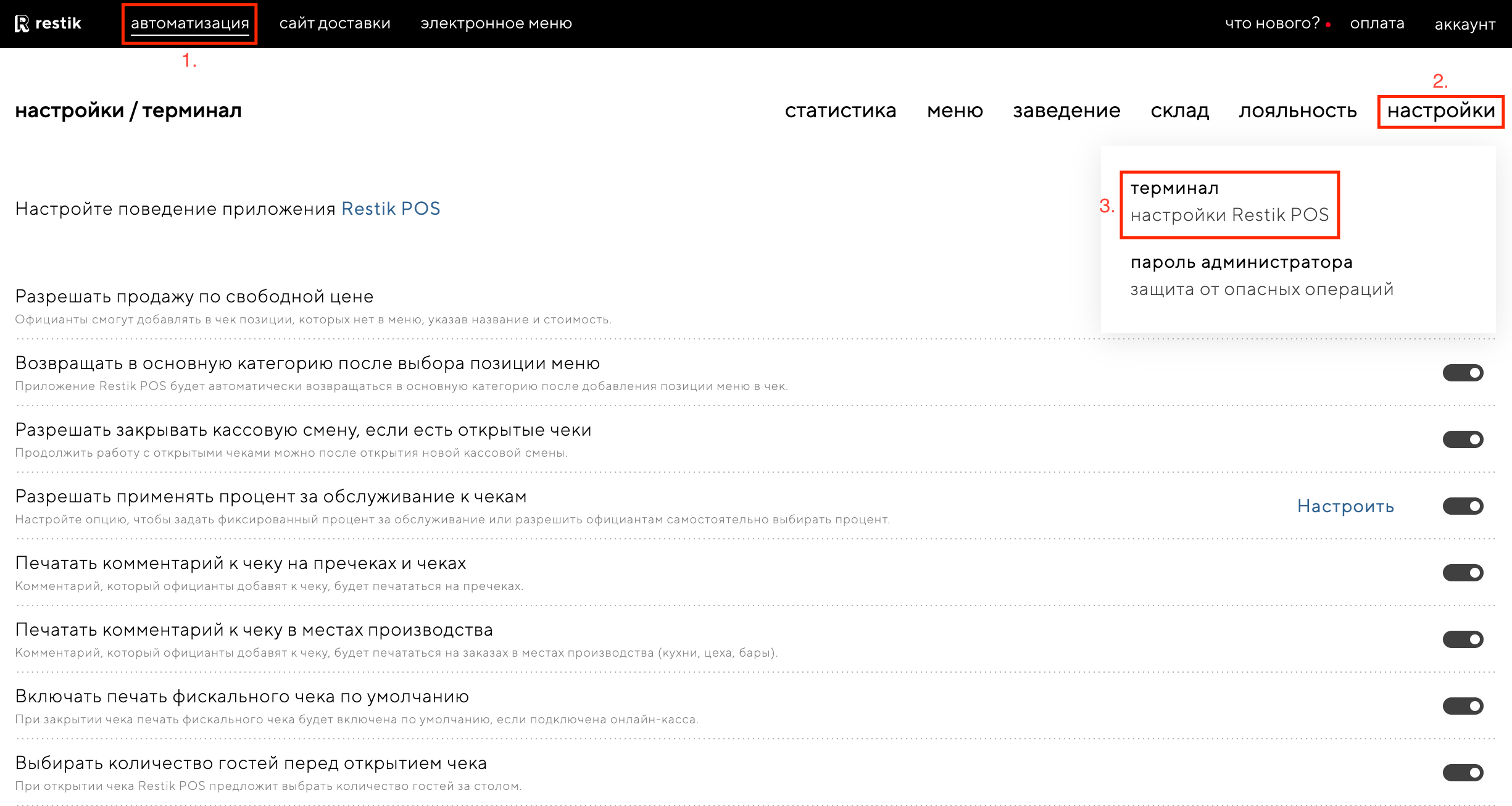Click the Restik POS link
Viewport: 1512px width, 806px height.
pos(391,209)
